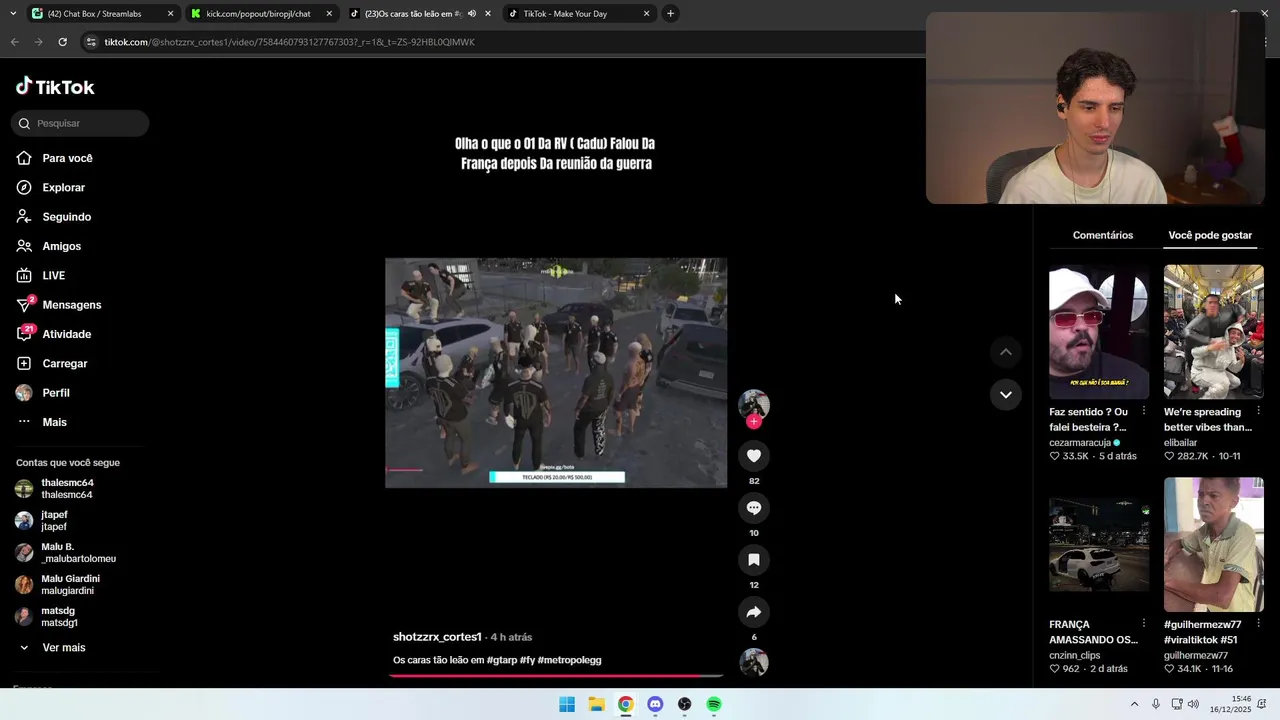The width and height of the screenshot is (1280, 720).
Task: Reload the page
Action: (62, 42)
